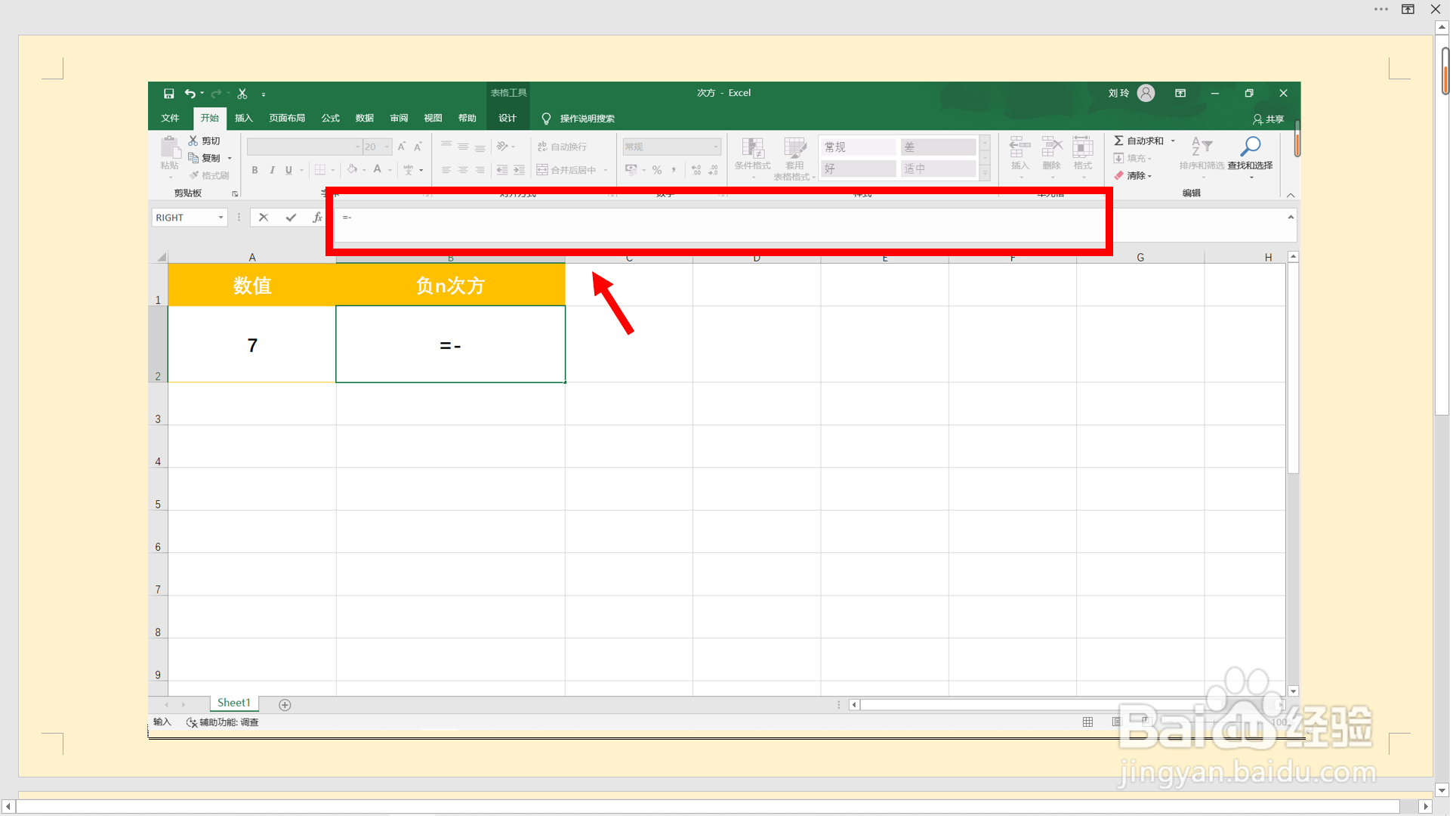Click the Undo arrow icon

(x=190, y=94)
